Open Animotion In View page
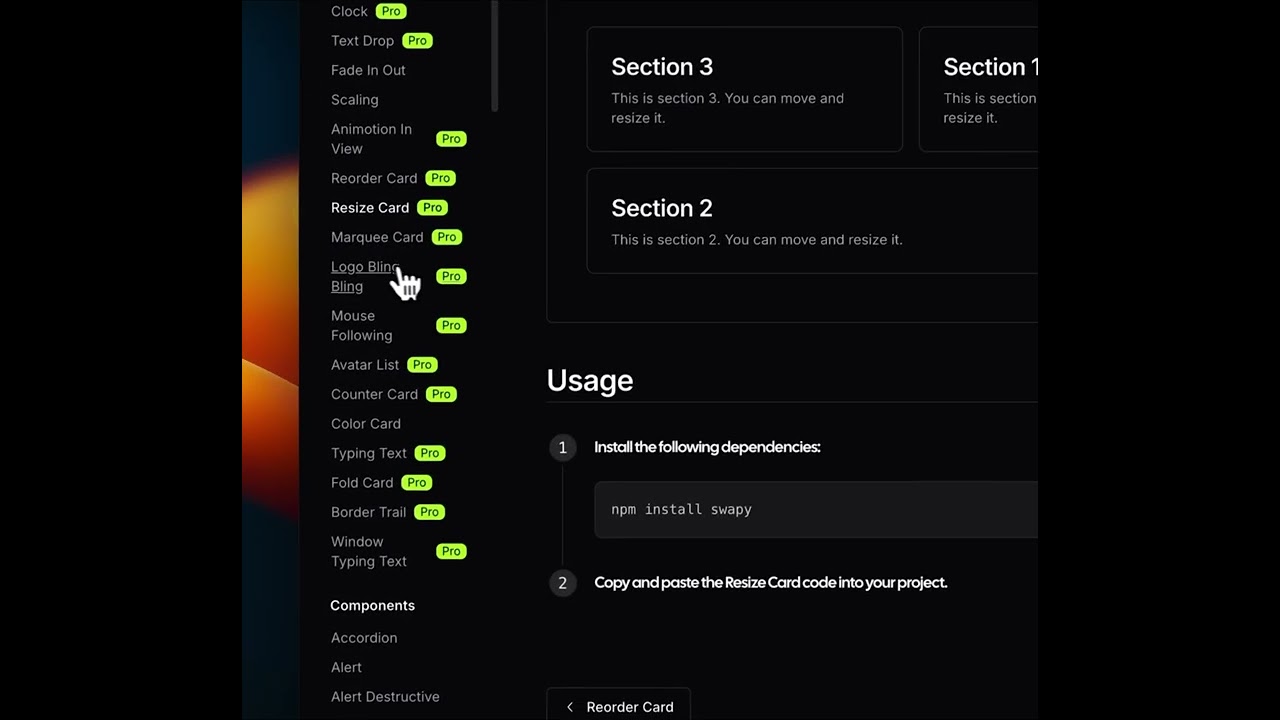This screenshot has height=720, width=1280. click(x=371, y=139)
